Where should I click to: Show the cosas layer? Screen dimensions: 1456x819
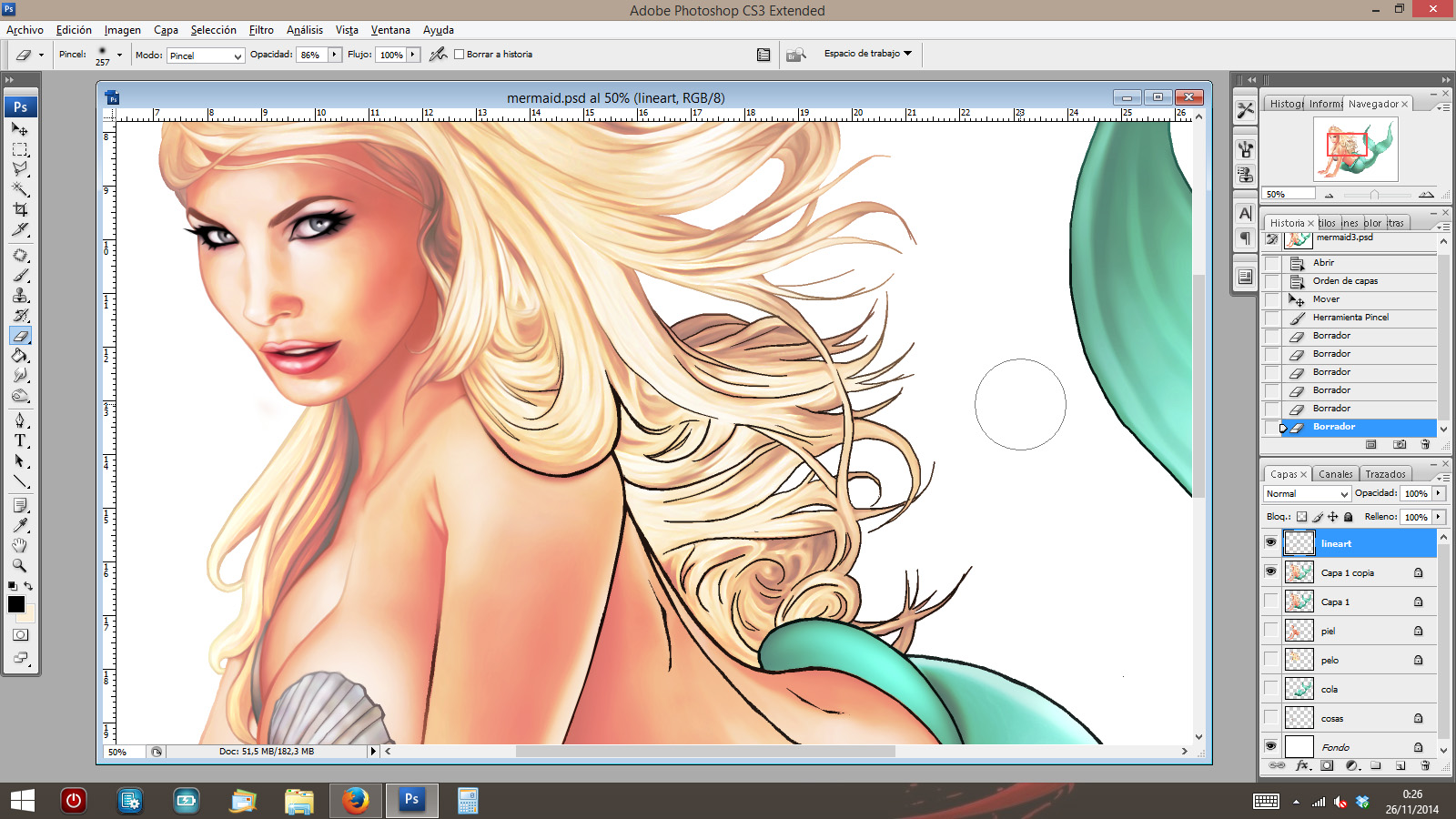pos(1270,717)
